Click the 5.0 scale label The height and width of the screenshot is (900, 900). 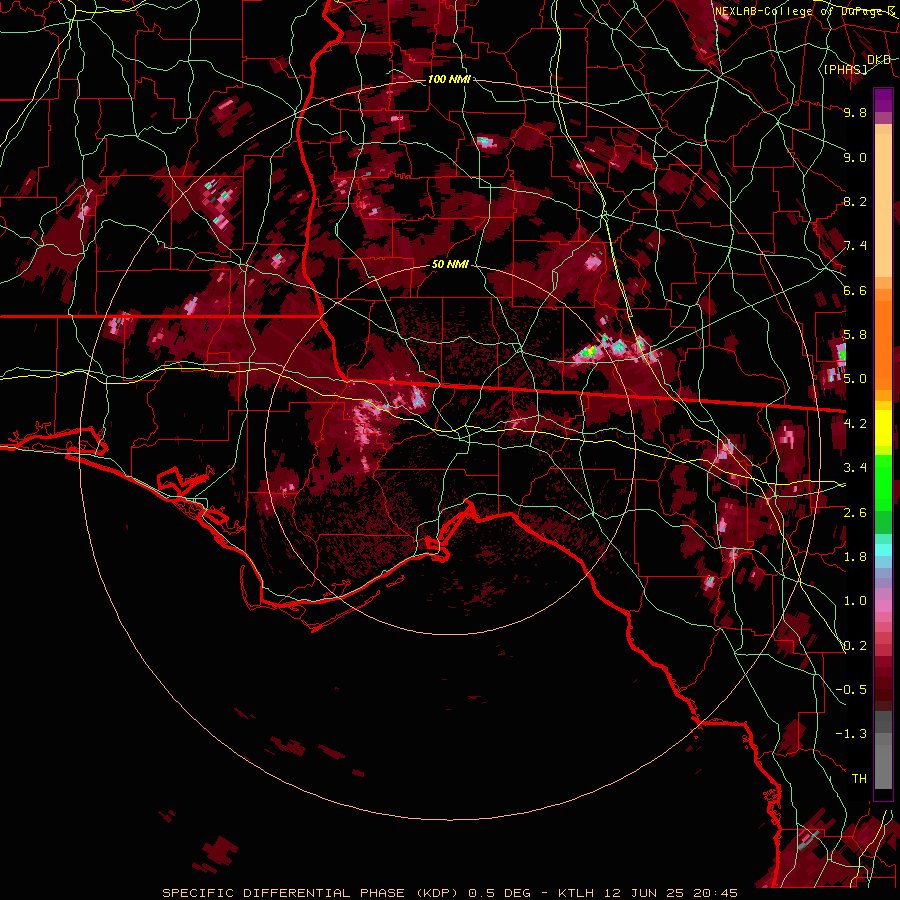tap(855, 379)
